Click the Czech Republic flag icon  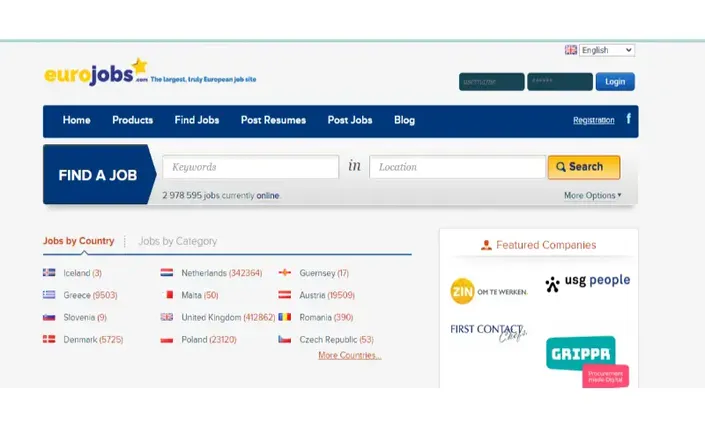[x=285, y=339]
